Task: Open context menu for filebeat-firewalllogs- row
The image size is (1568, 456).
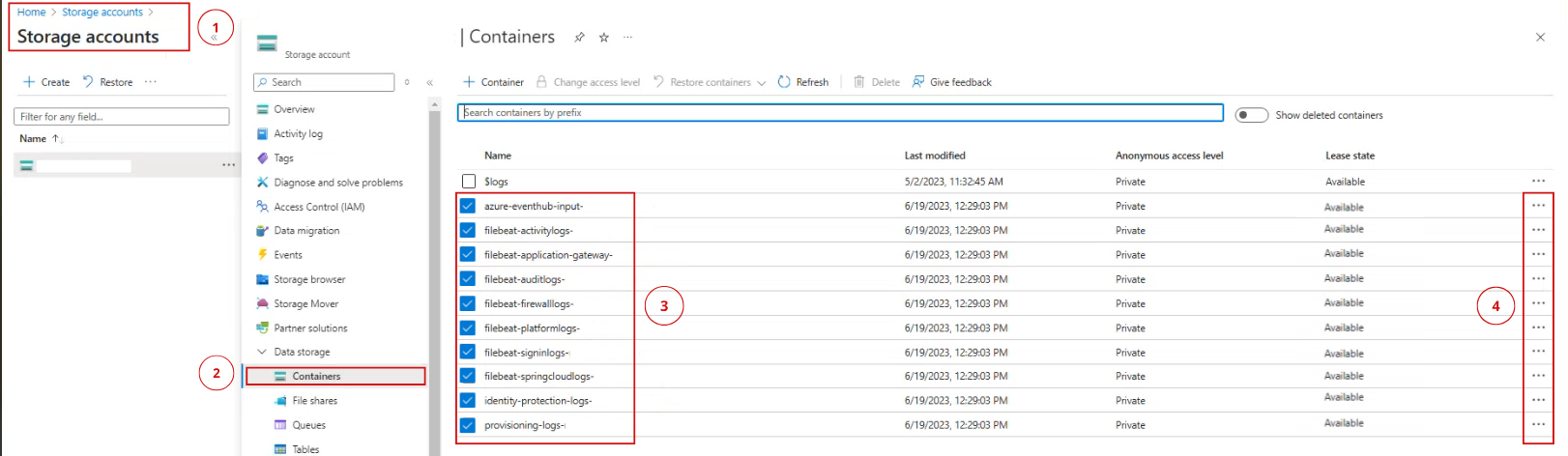Action: [x=1538, y=302]
